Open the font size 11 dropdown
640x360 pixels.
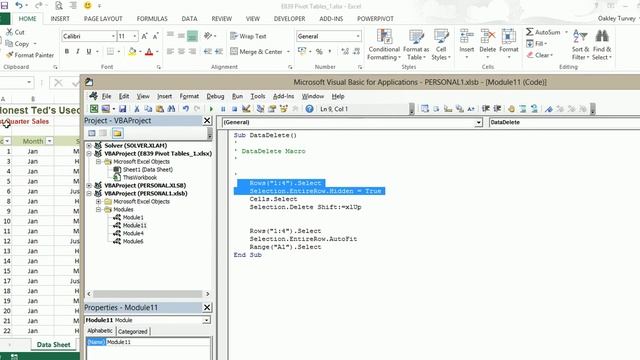pos(135,36)
